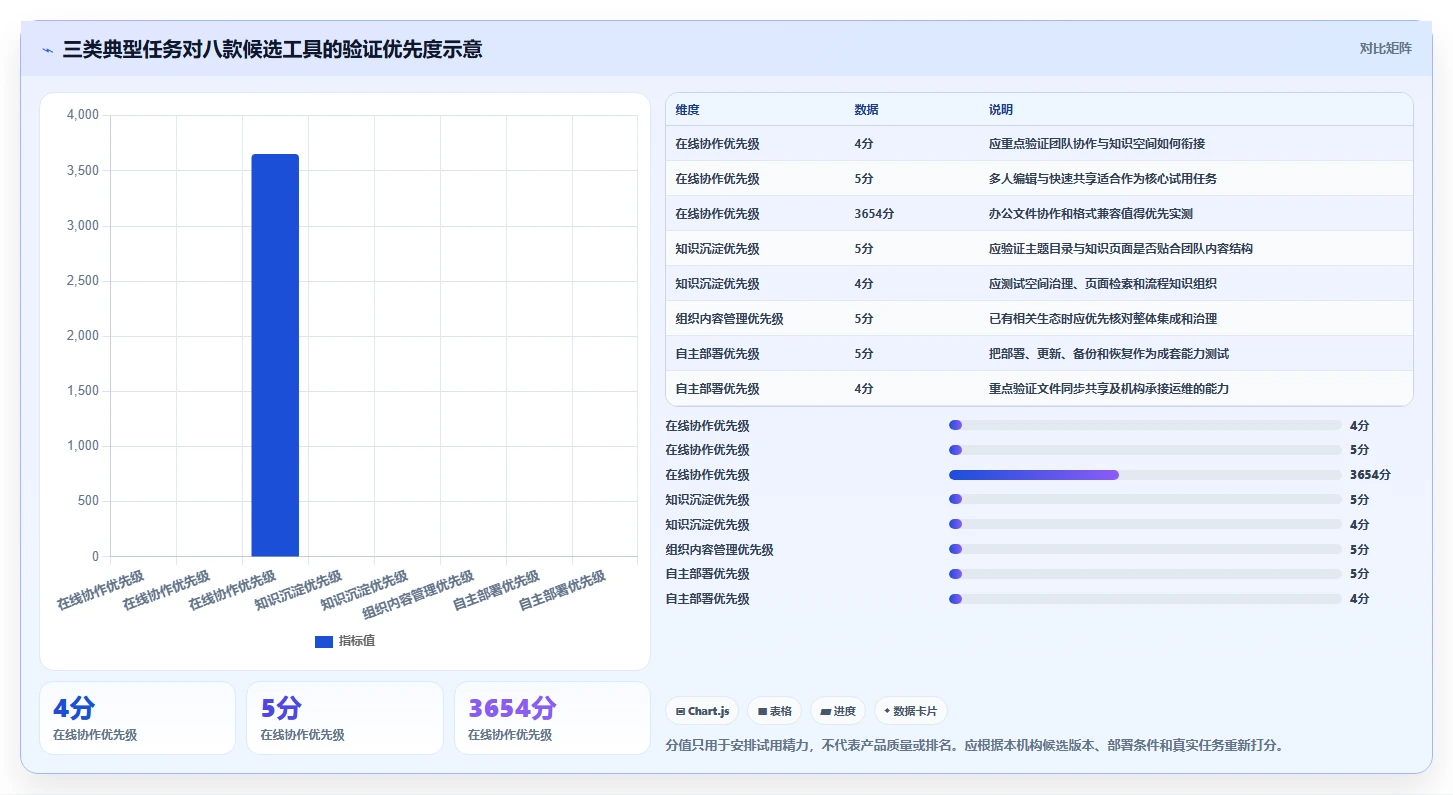Click the 知识沉淀优先级 5分 progress bar
Image resolution: width=1453 pixels, height=795 pixels.
tap(1145, 500)
